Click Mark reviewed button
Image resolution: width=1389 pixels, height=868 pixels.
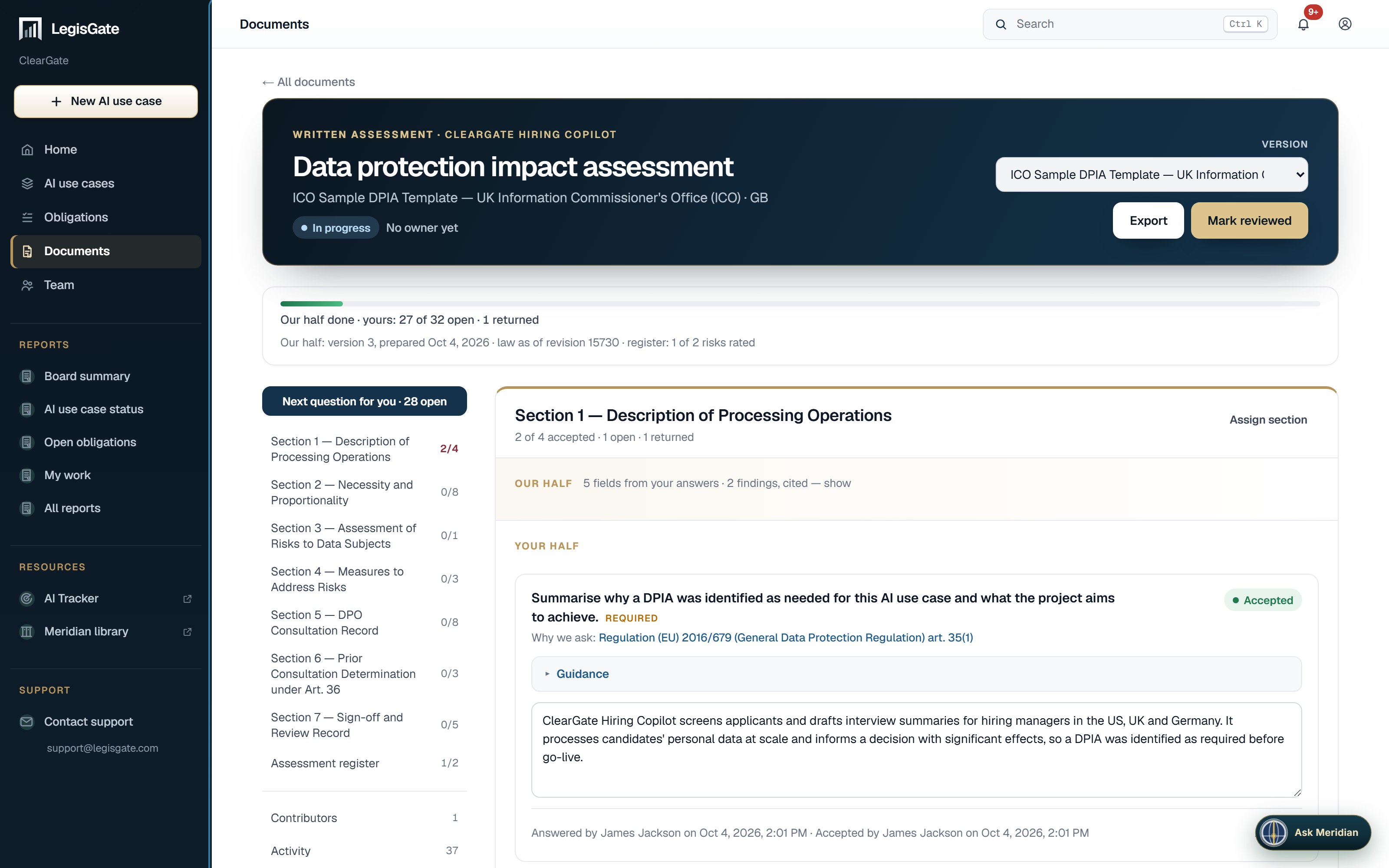point(1249,220)
